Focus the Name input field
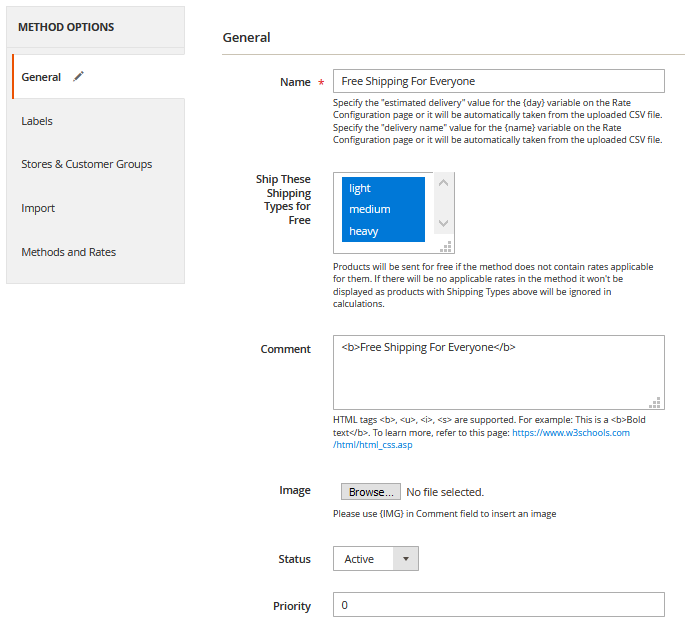Screen dimensions: 685x629 tap(498, 81)
